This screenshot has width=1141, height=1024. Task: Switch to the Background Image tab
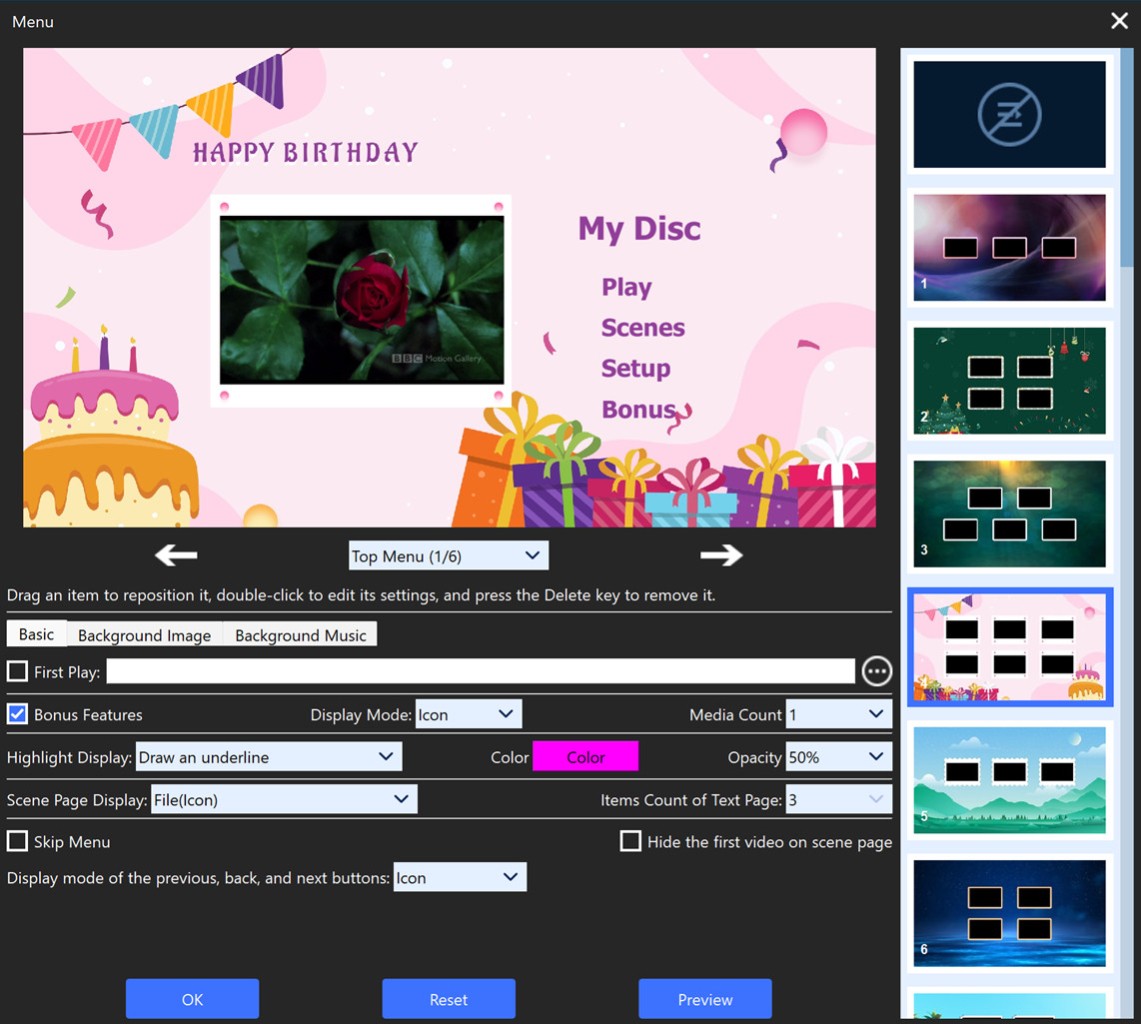click(x=144, y=635)
